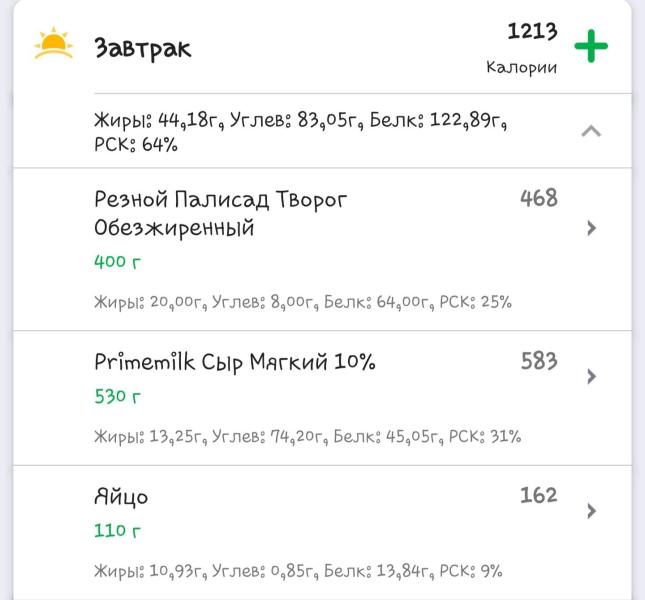
Task: Select the Завтрак meal heading
Action: [x=143, y=49]
